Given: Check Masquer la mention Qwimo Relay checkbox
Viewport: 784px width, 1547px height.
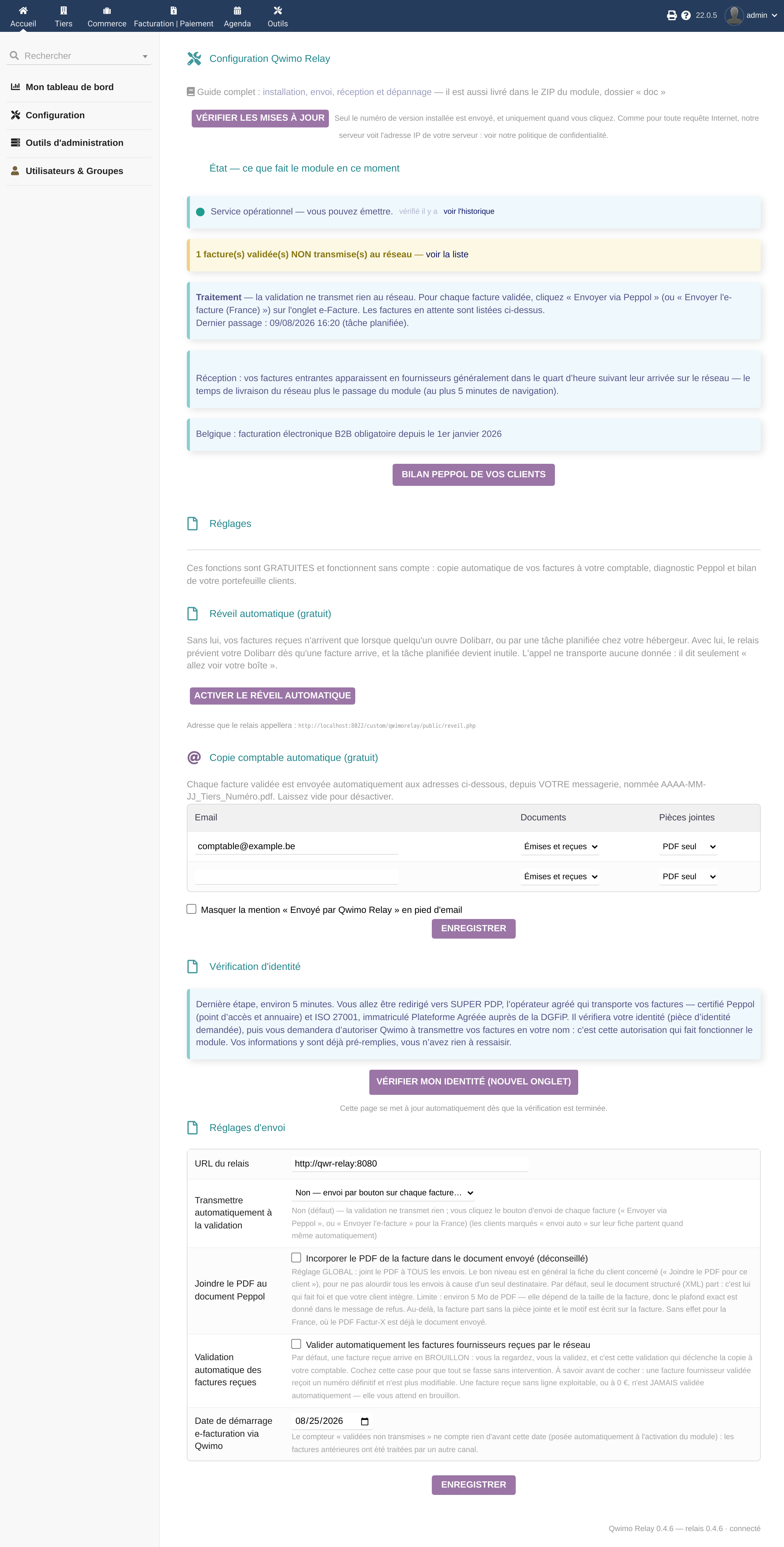Looking at the screenshot, I should (191, 909).
